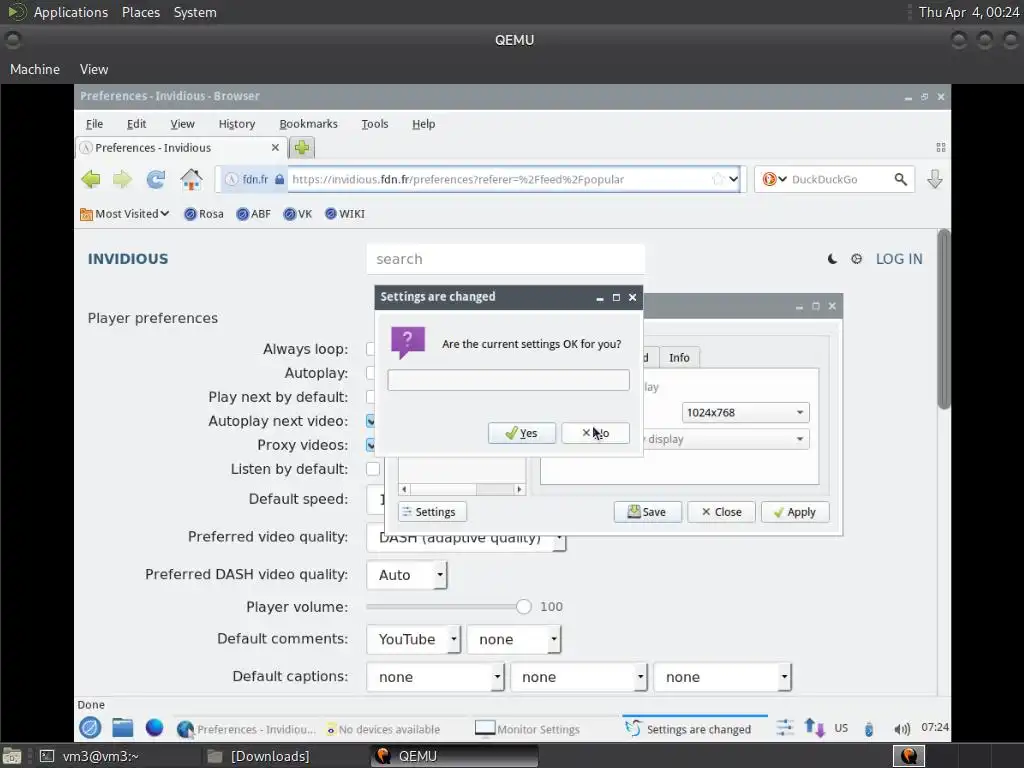Click the Invidious search field

505,259
